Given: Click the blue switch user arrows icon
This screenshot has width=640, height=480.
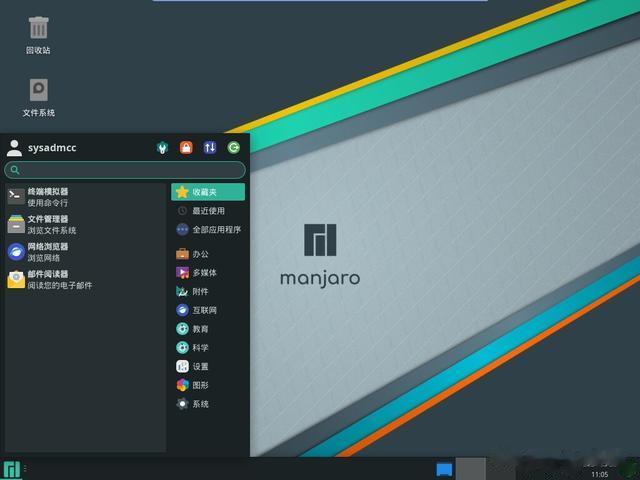Looking at the screenshot, I should [x=210, y=147].
